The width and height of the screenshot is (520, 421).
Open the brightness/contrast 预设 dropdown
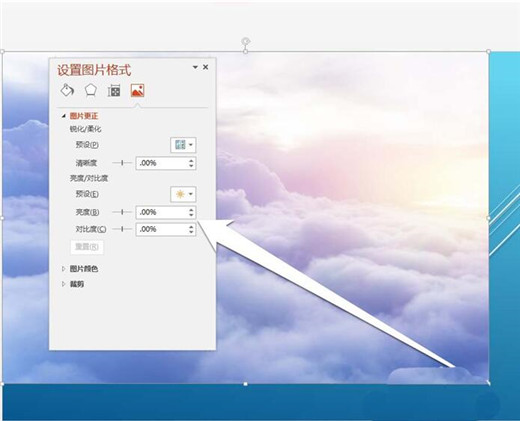(183, 194)
